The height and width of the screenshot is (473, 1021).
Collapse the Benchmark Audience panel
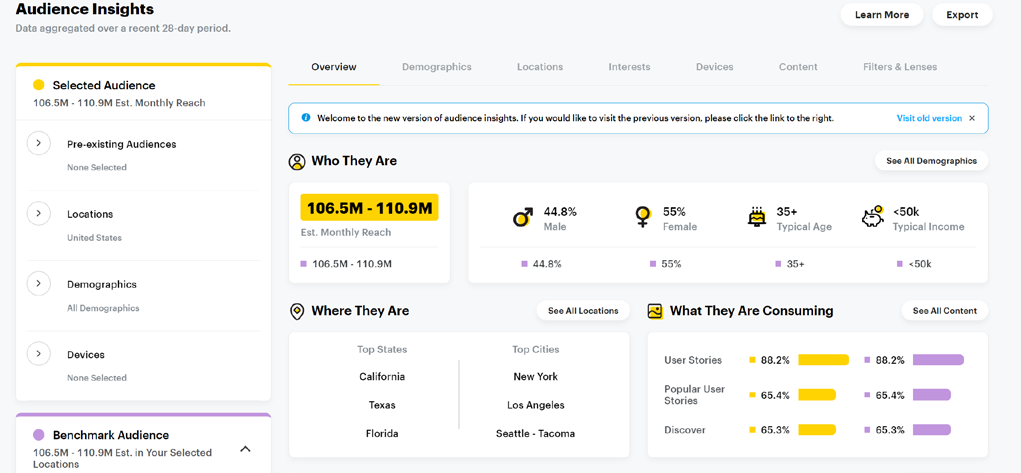[x=245, y=449]
